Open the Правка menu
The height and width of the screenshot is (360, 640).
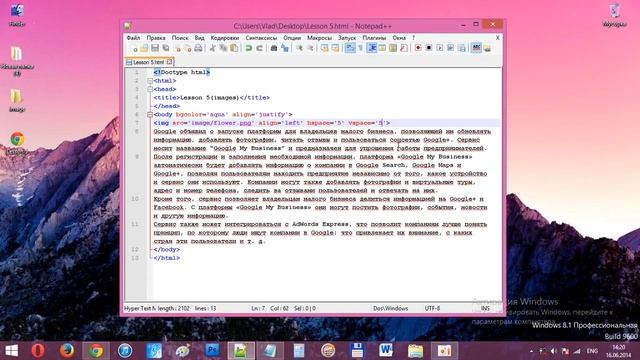156,38
